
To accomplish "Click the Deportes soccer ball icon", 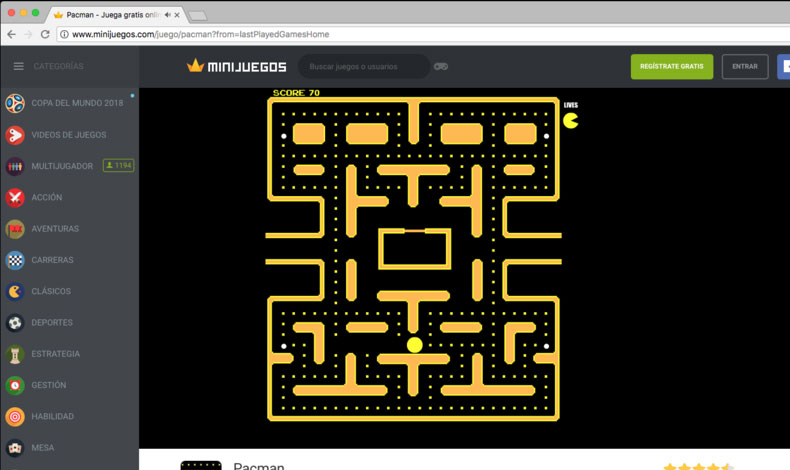I will pos(15,322).
